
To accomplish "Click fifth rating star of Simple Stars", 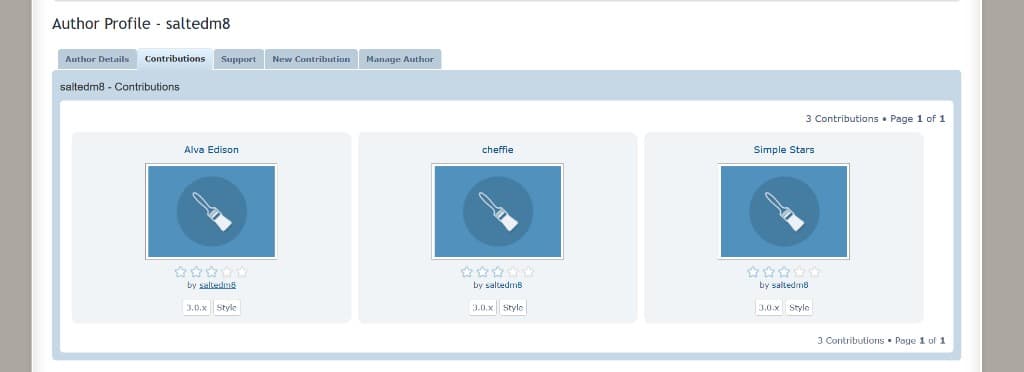I will click(814, 271).
